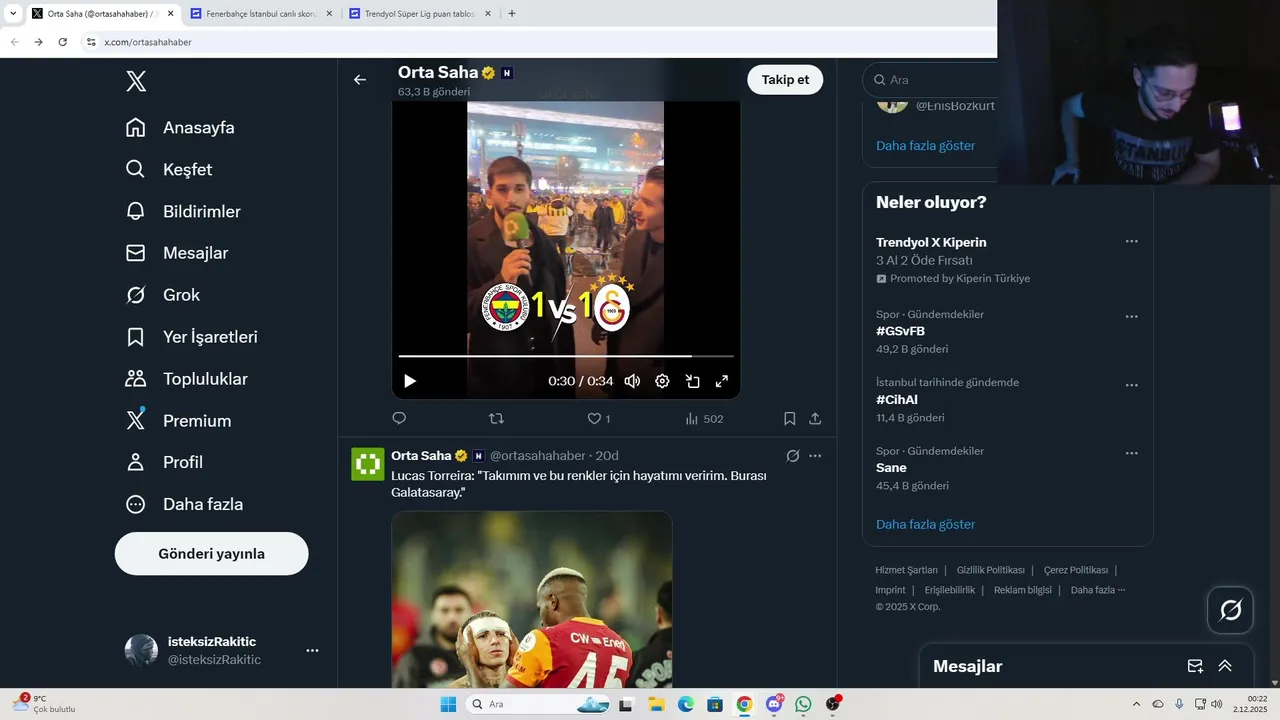Open Profil page
Screen dimensions: 1280x720
165,463
